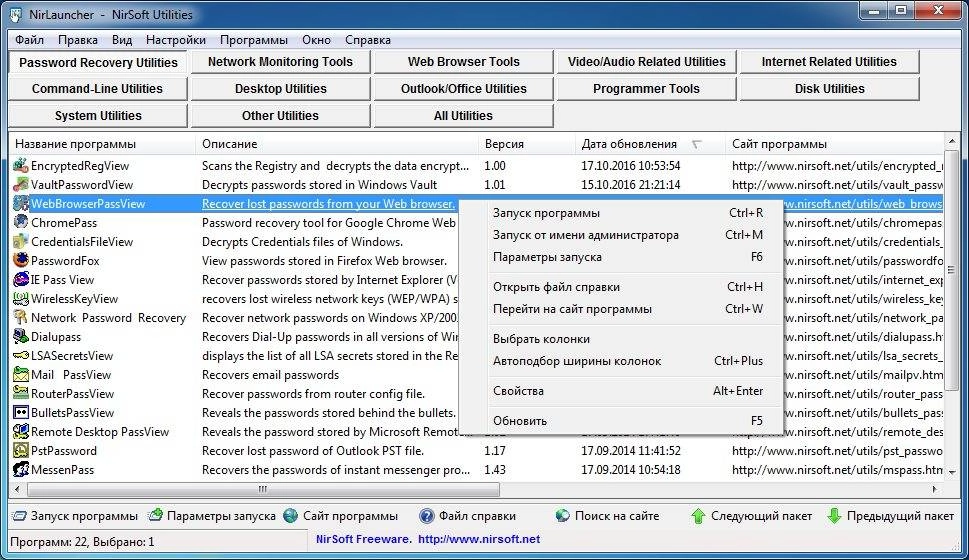Sort by Версия column header
Screen dimensions: 969x560
pyautogui.click(x=527, y=143)
